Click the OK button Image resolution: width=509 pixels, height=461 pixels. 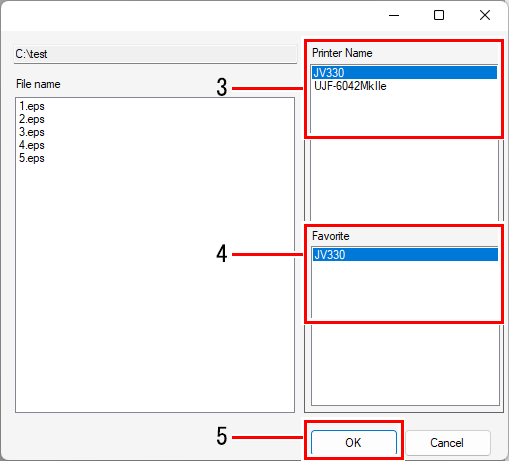click(x=354, y=443)
